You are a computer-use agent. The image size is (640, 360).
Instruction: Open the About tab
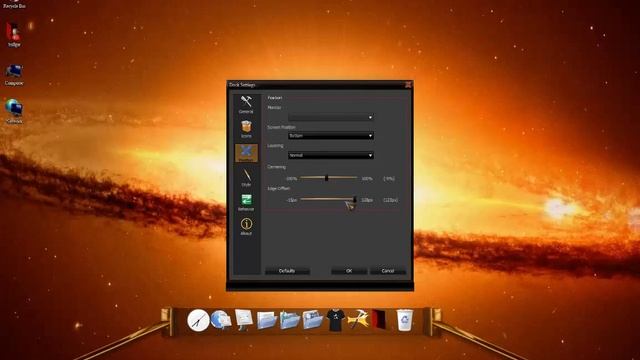[246, 227]
